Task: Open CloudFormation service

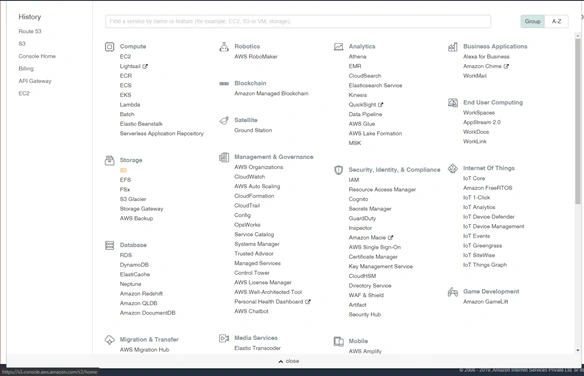Action: (x=254, y=196)
